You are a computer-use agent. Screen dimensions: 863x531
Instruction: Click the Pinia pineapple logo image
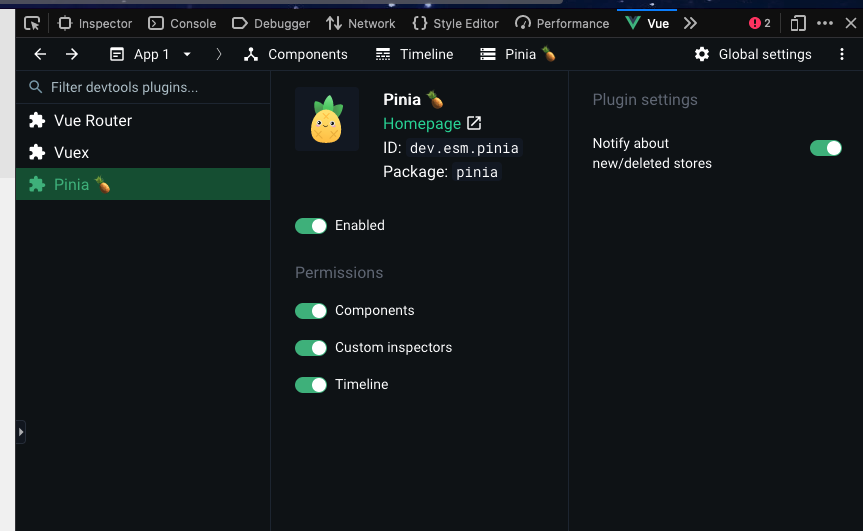click(x=326, y=119)
